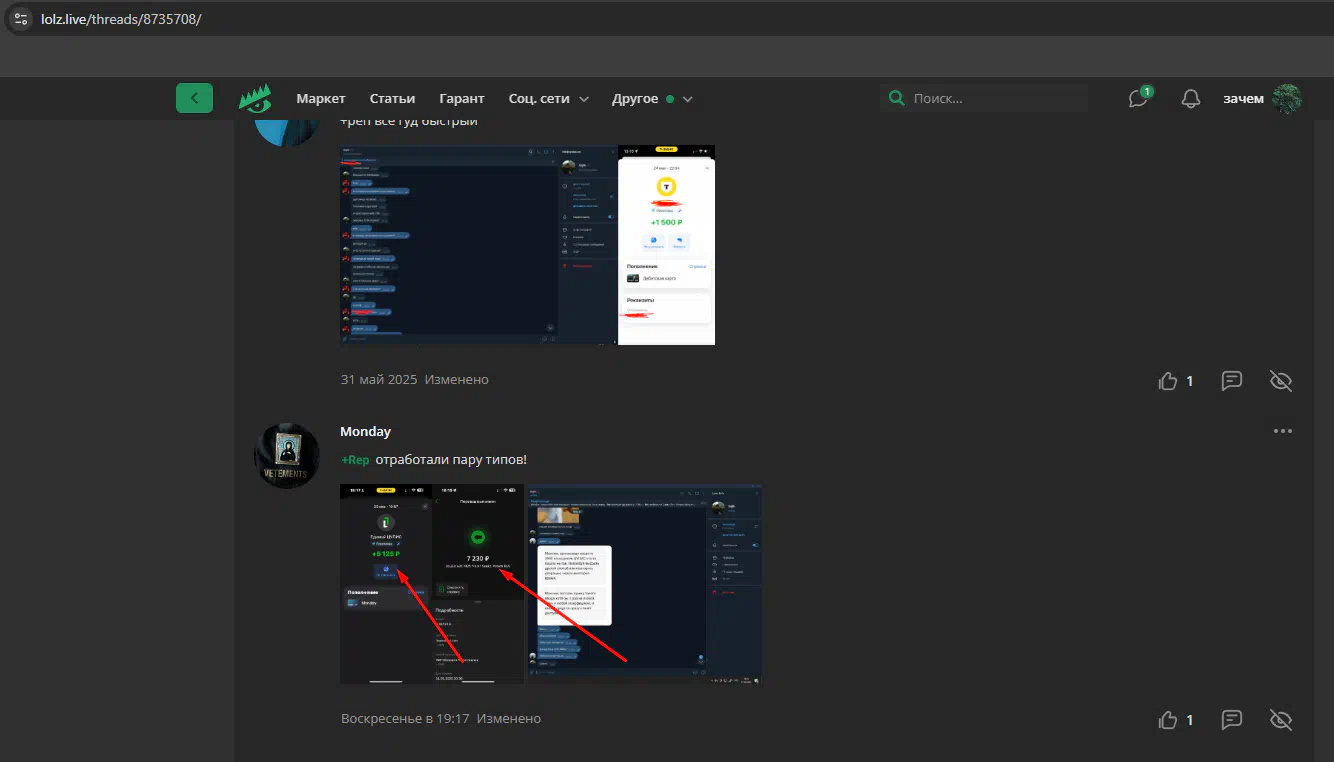Click the Воскресенье в 19:17 timestamp
The width and height of the screenshot is (1334, 762).
pos(405,718)
